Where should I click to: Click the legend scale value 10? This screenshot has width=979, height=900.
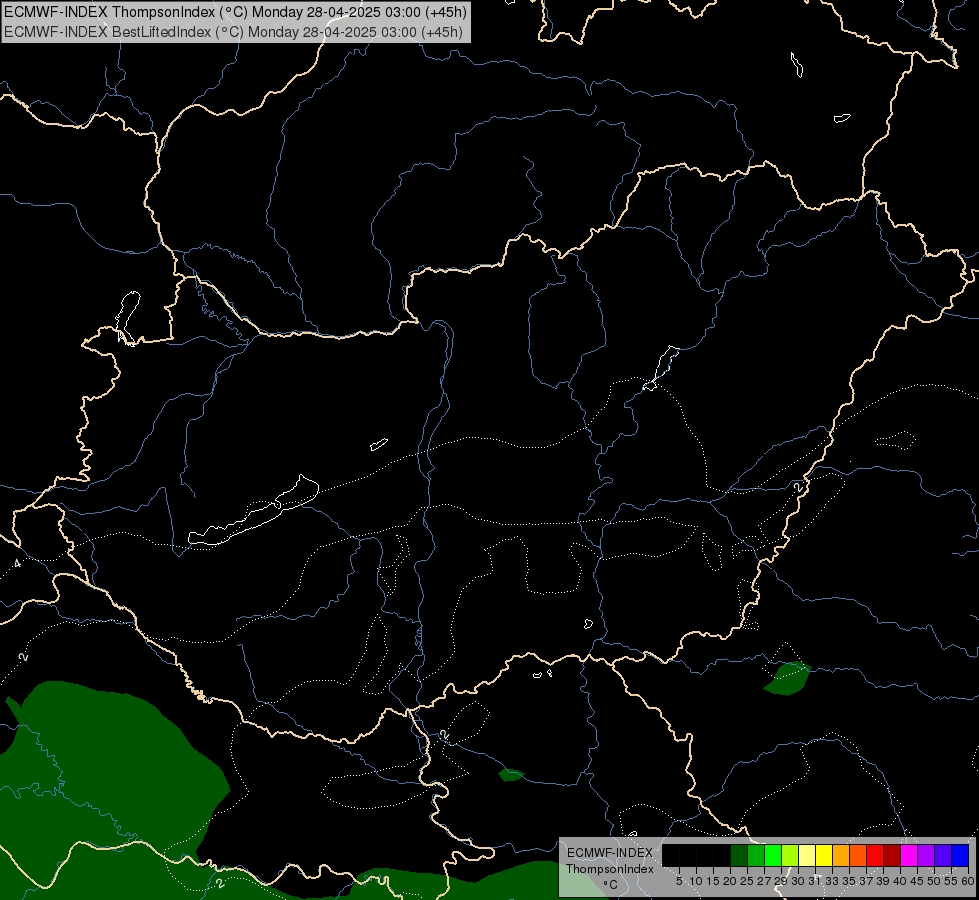coord(696,881)
